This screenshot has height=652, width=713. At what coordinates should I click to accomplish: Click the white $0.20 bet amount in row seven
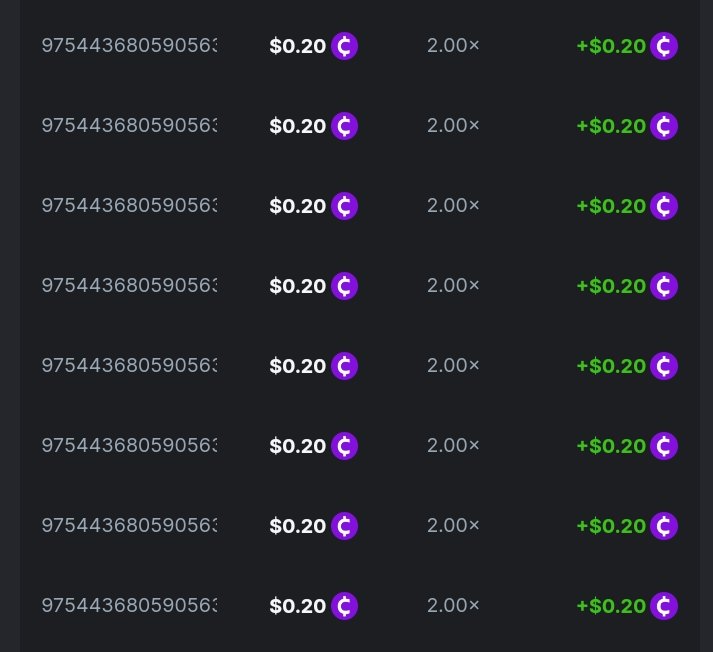pos(298,526)
